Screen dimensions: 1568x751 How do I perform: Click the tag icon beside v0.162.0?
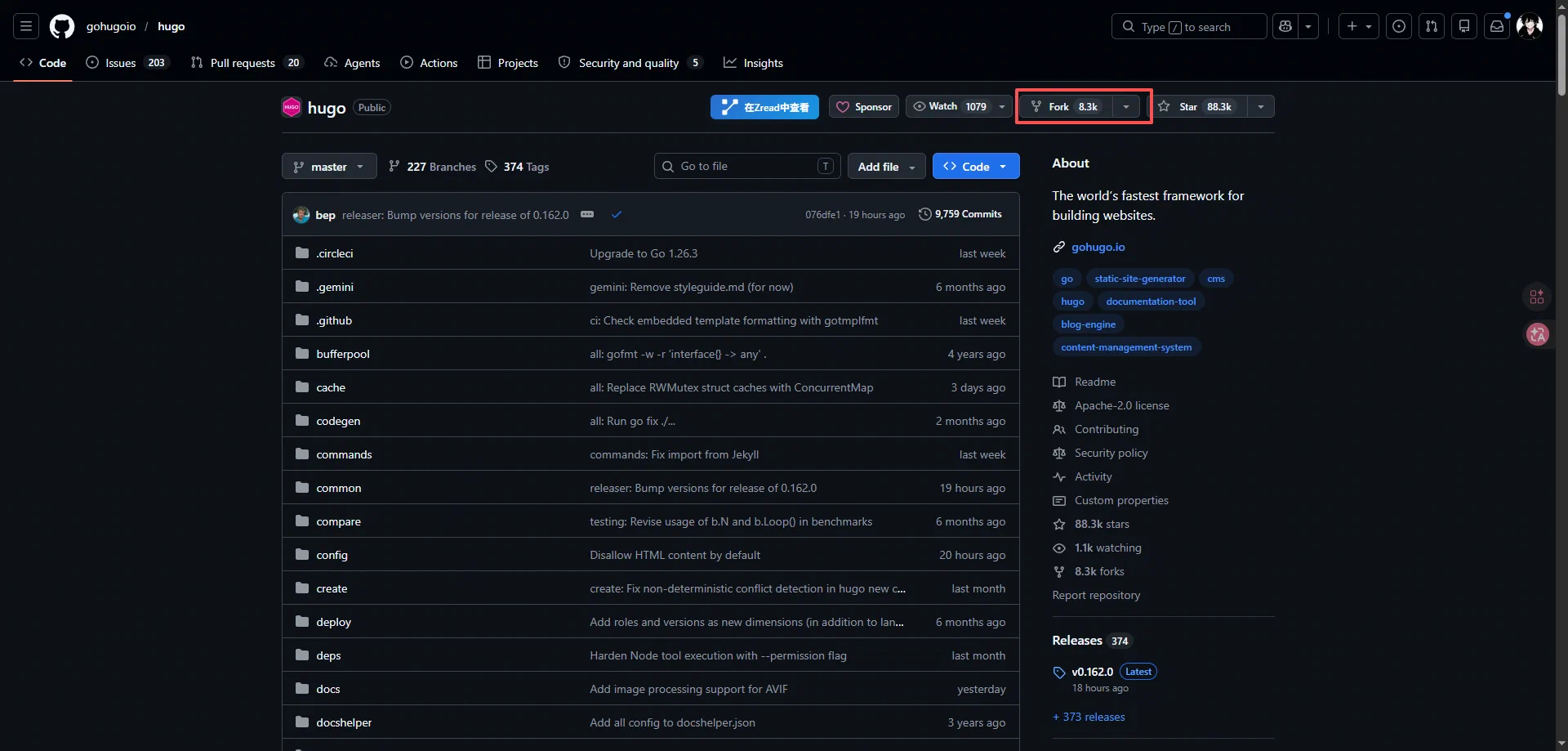1059,673
